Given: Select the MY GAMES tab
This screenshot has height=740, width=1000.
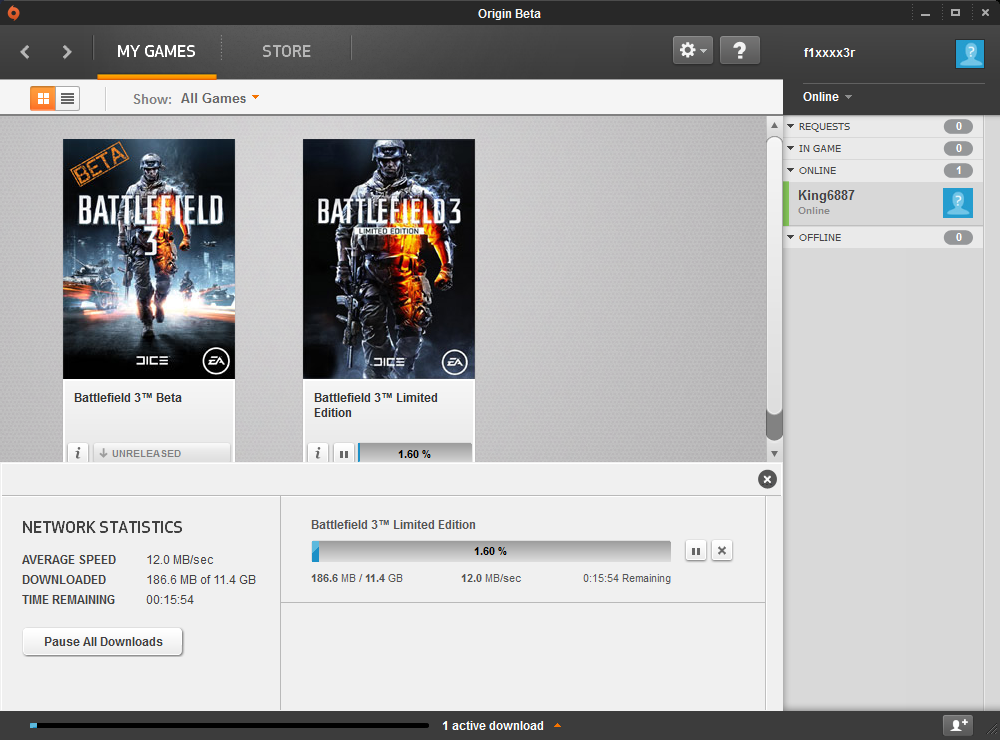Looking at the screenshot, I should 156,51.
